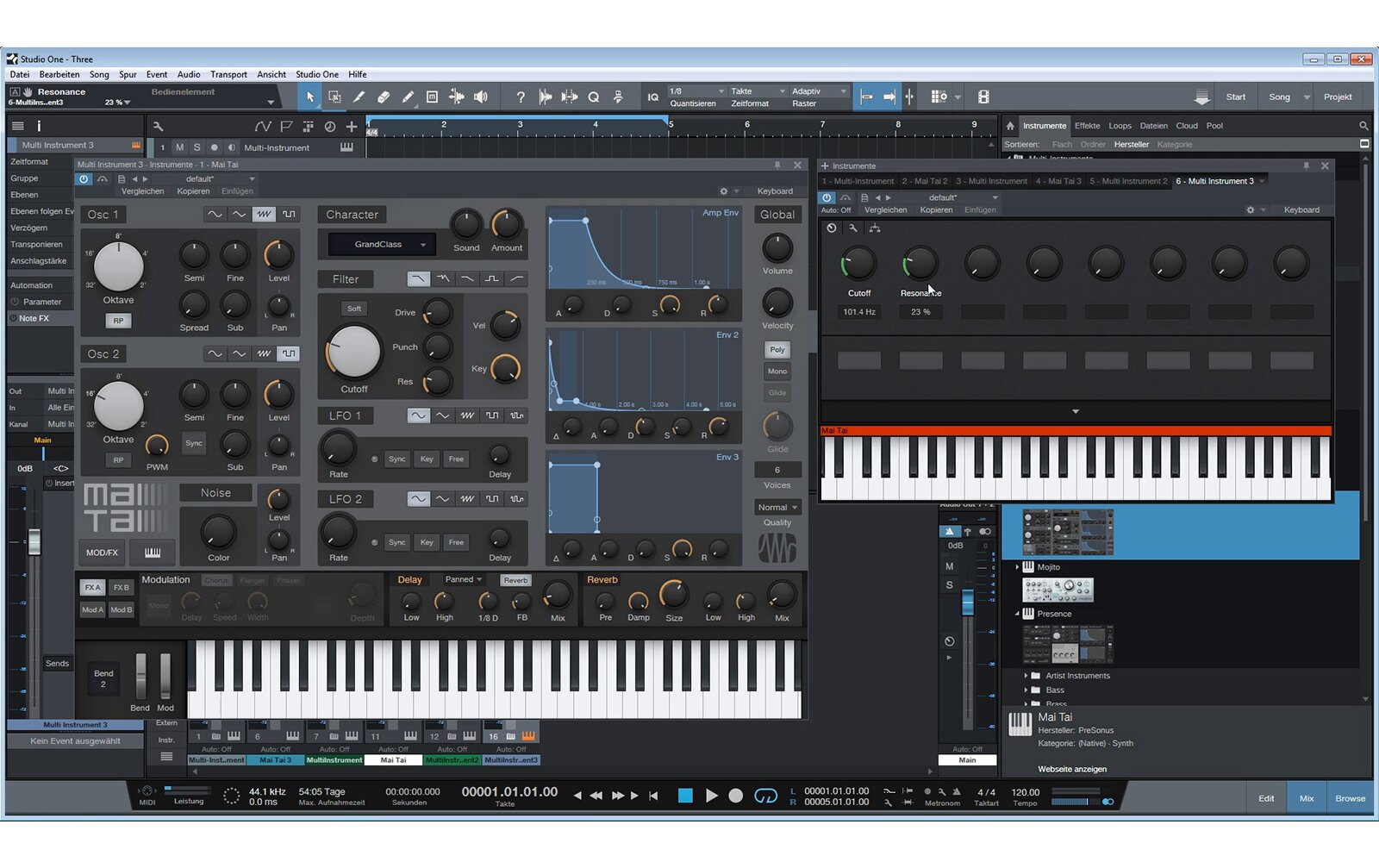The width and height of the screenshot is (1379, 868).
Task: Toggle Poly voice mode in Global section
Action: (x=777, y=350)
